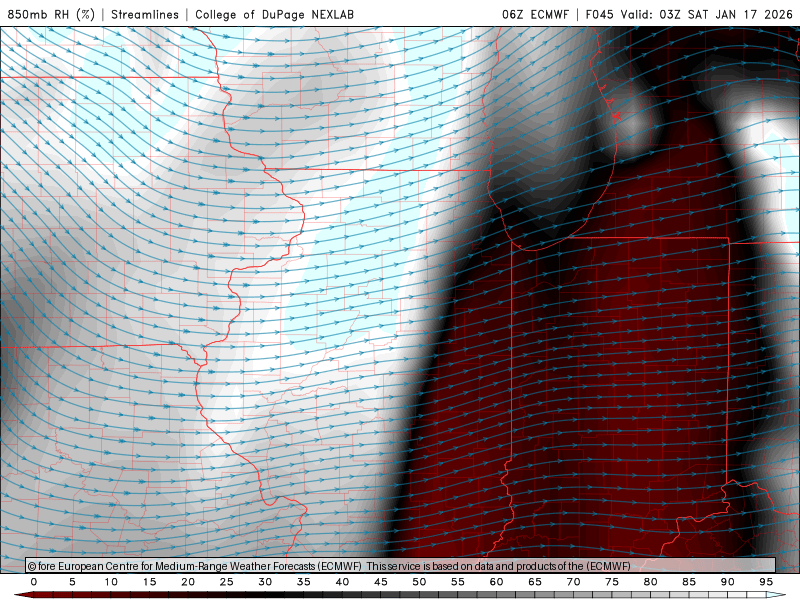Click the "90" value on the color scale
The image size is (800, 600).
728,582
